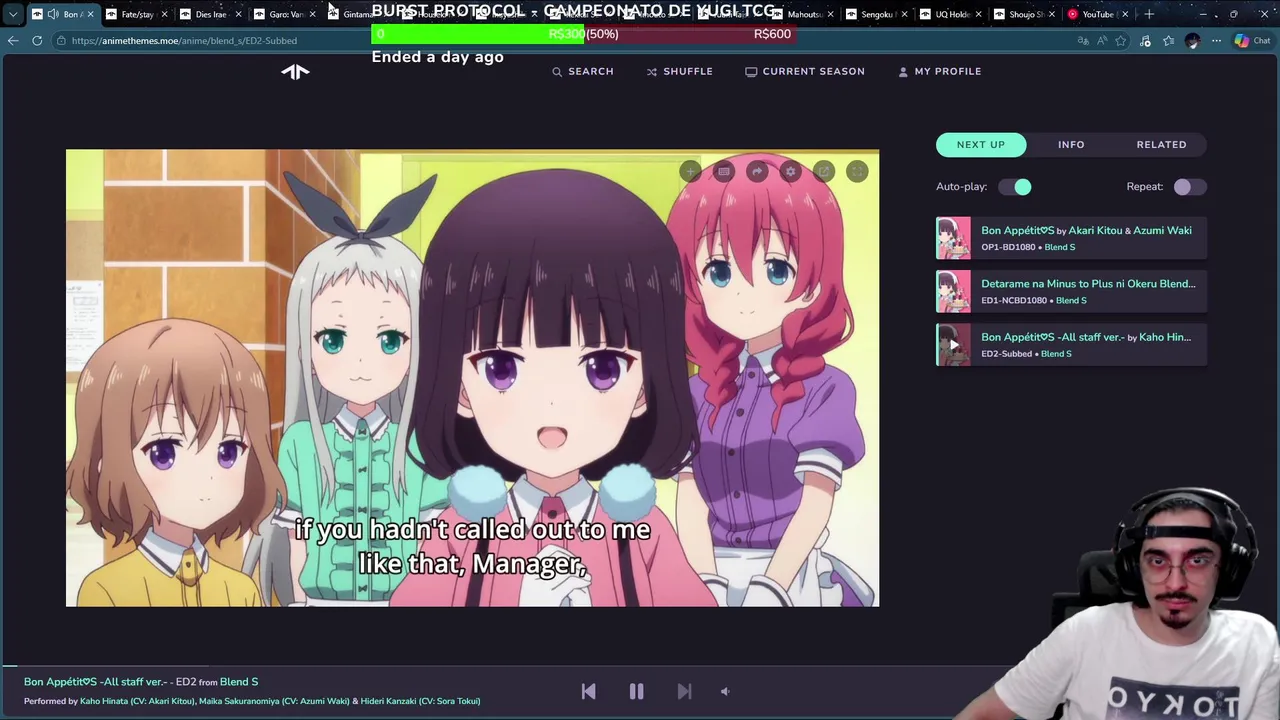Click the OP1-BD1080 queue thumbnail

(953, 238)
